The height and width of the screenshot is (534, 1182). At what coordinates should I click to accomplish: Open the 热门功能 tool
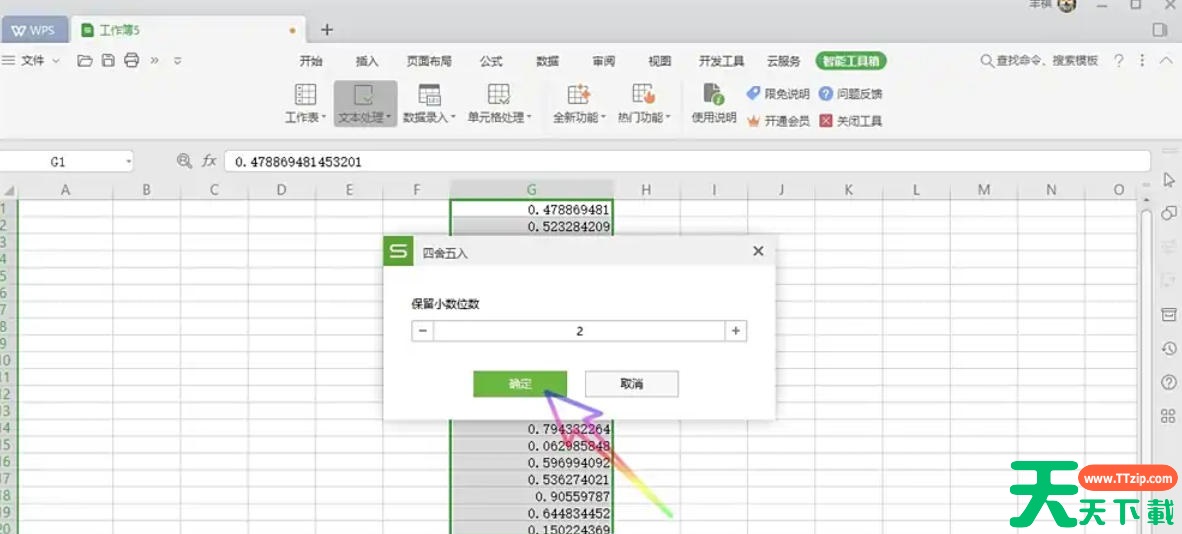[643, 103]
